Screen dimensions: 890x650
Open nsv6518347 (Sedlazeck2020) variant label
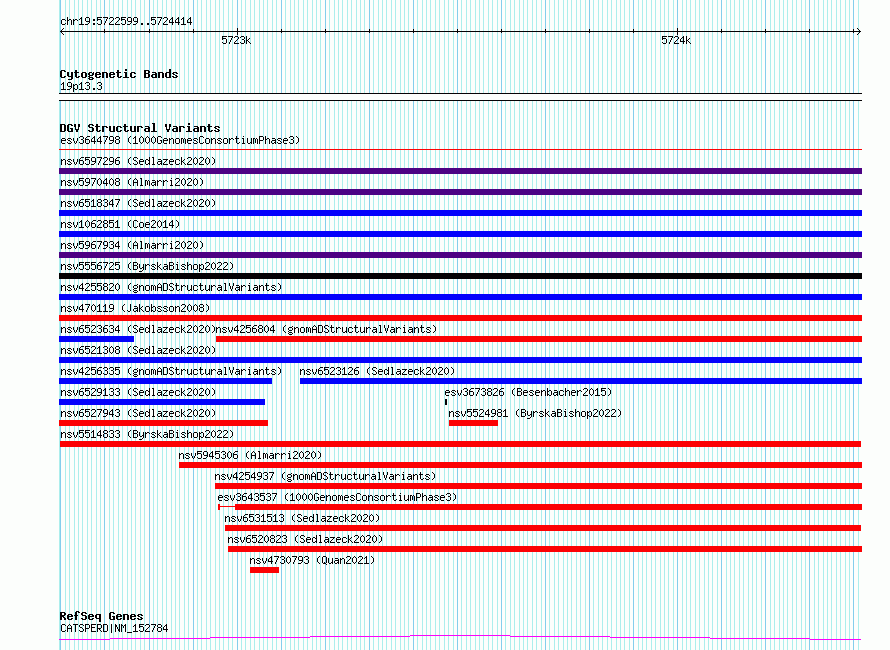click(x=138, y=203)
